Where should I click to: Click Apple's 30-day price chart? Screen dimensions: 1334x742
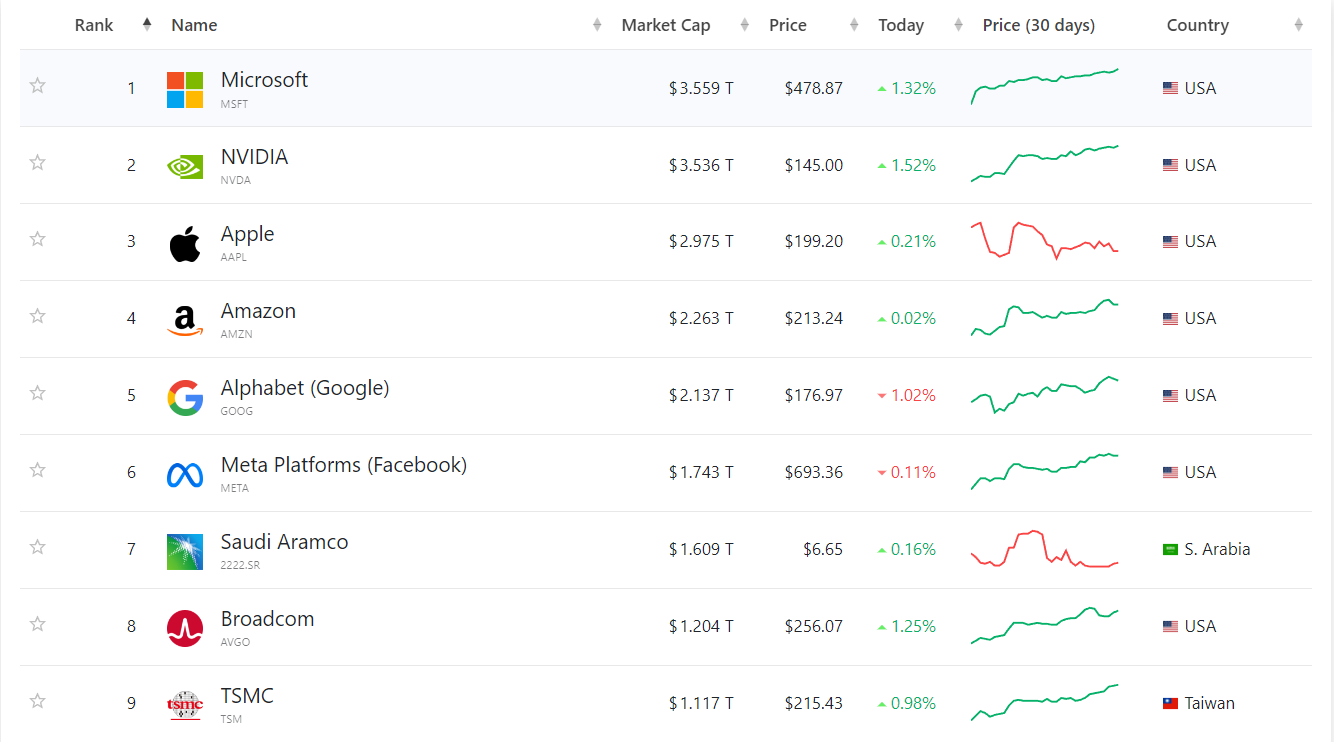tap(1045, 240)
